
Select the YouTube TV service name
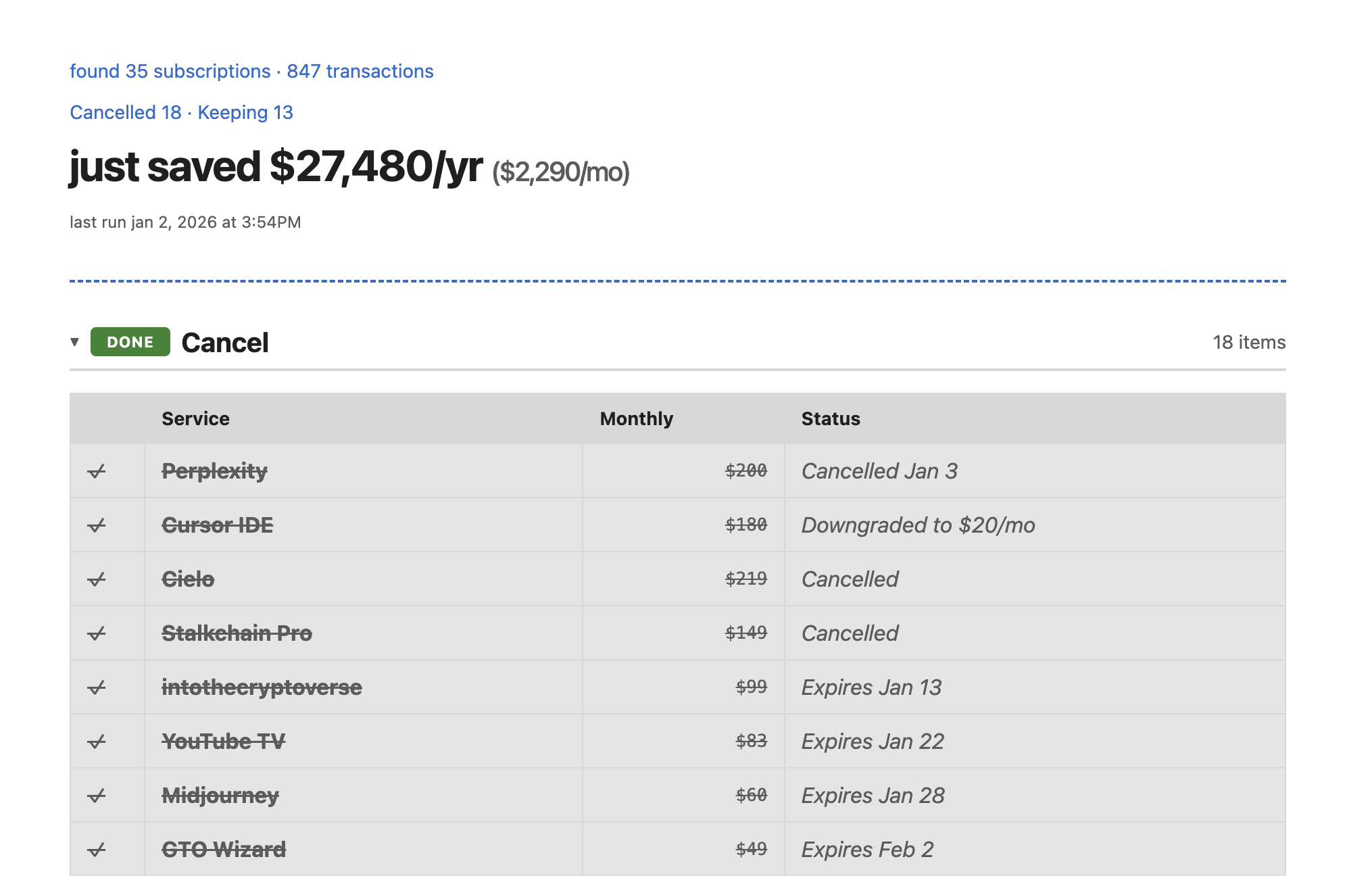tap(224, 741)
